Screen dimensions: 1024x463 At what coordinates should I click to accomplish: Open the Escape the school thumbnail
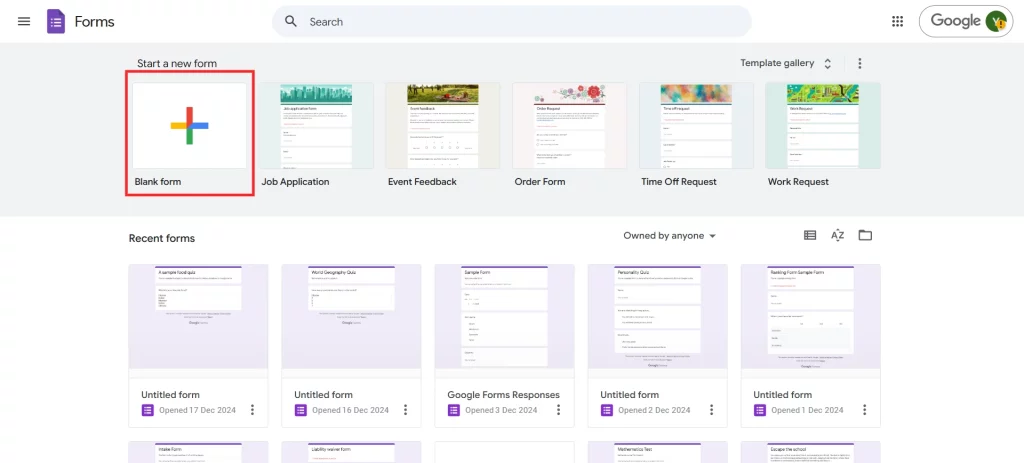click(x=810, y=453)
